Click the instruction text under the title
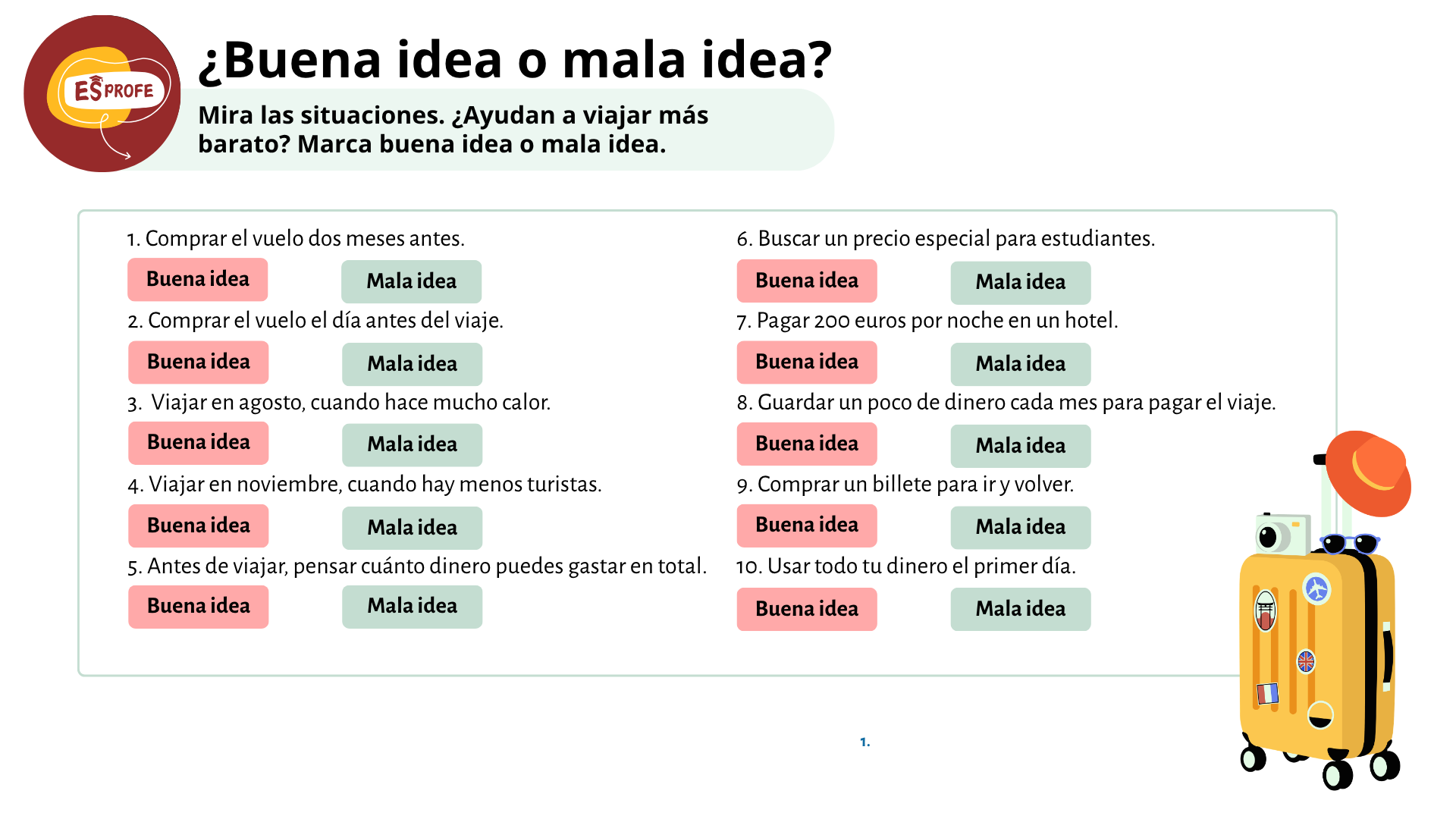This screenshot has height=819, width=1456. (x=453, y=130)
